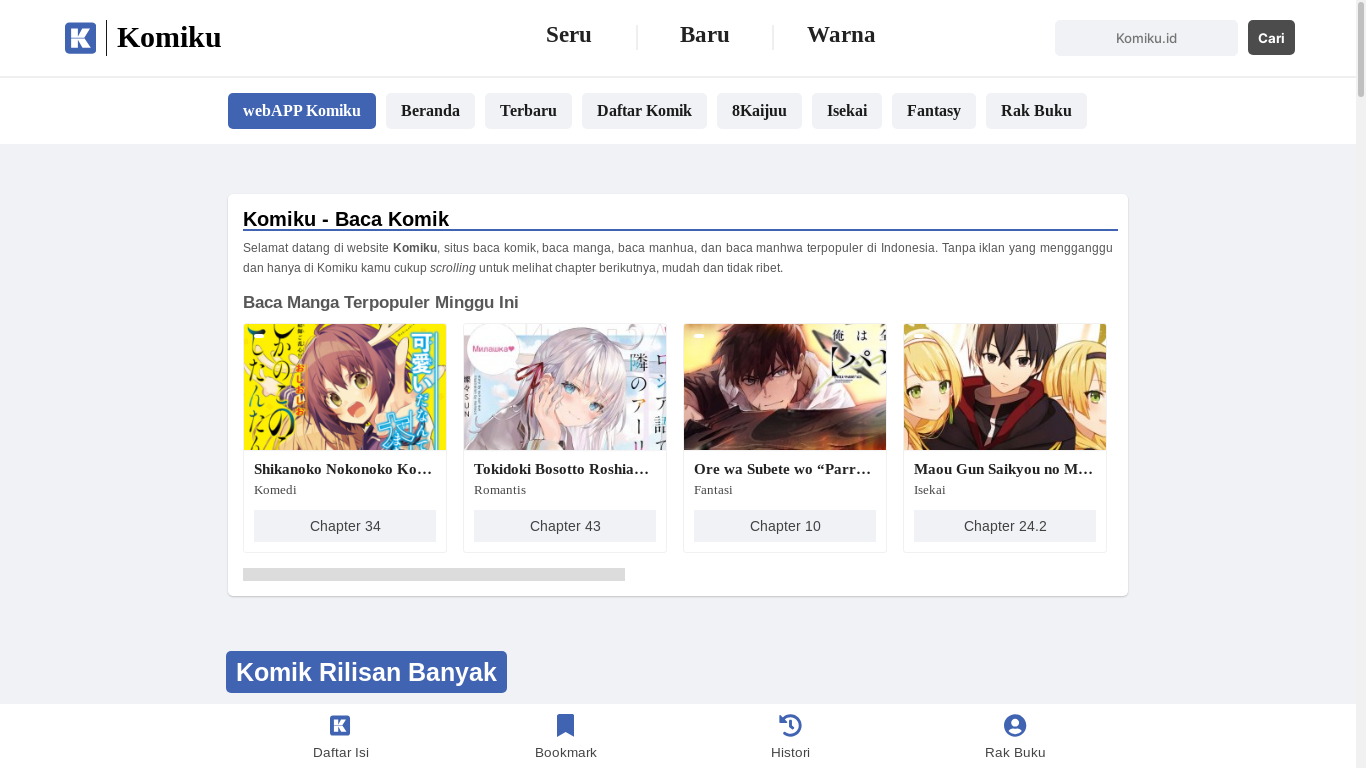Click the Cari search button
The height and width of the screenshot is (768, 1366).
[1271, 38]
